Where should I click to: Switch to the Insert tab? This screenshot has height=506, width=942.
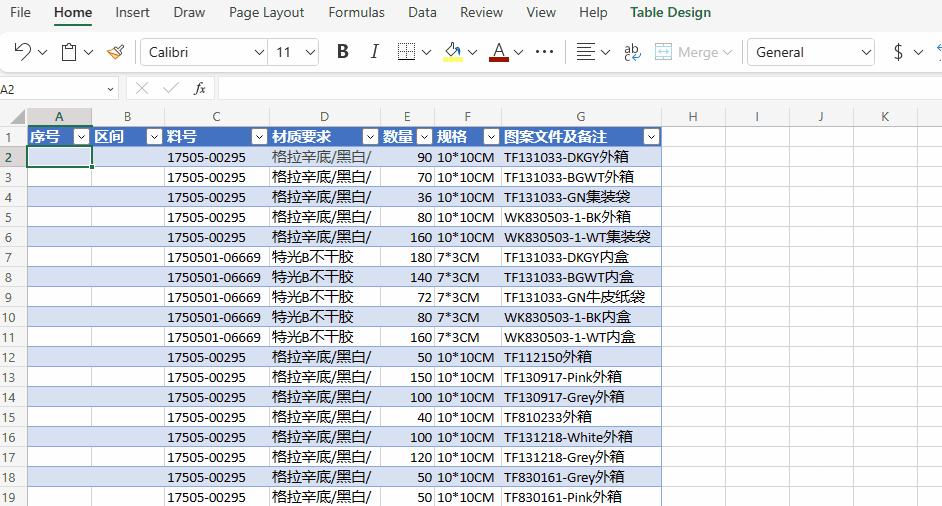pos(132,13)
